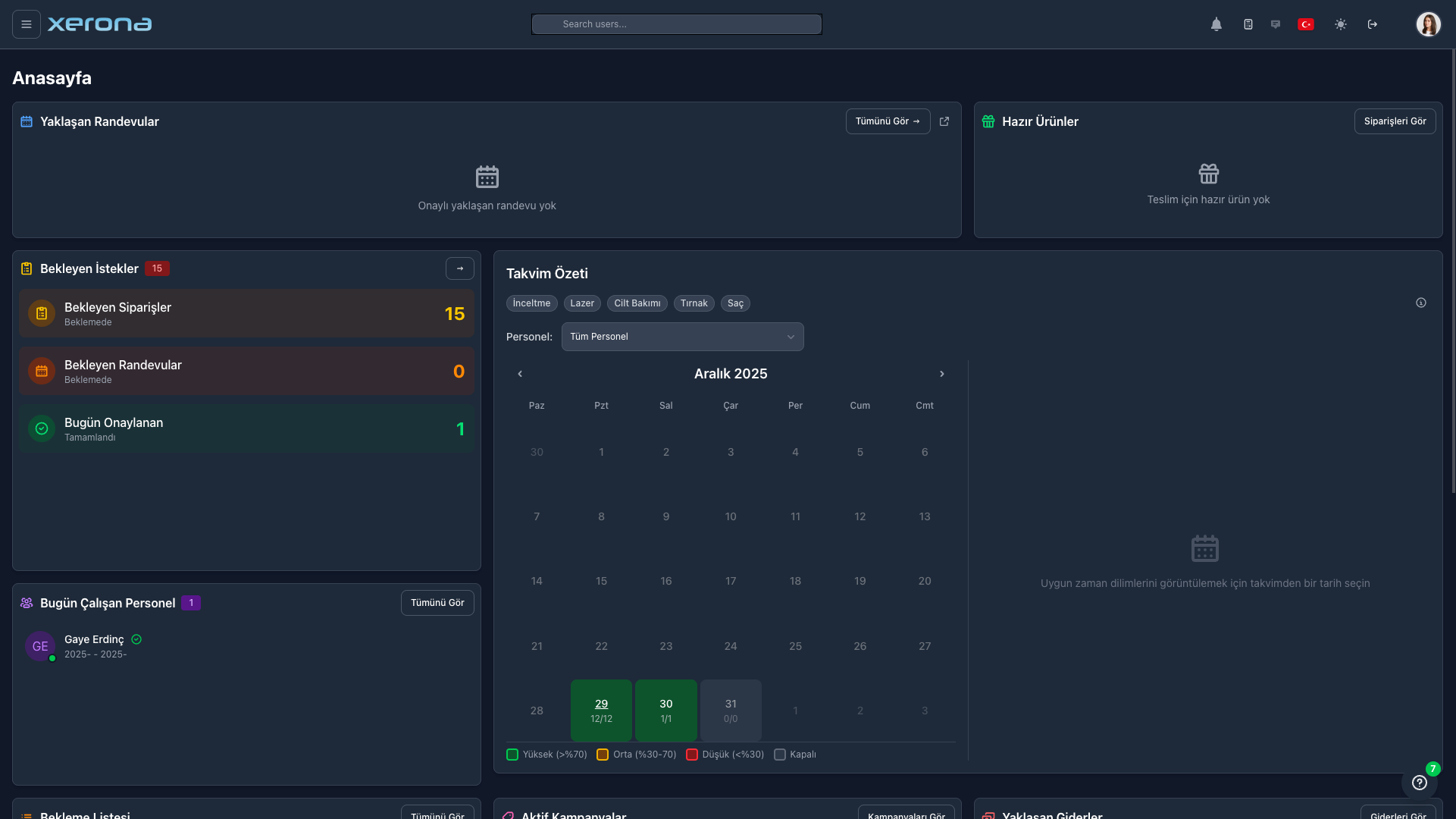
Task: Open the hamburger sidebar menu
Action: pos(26,24)
